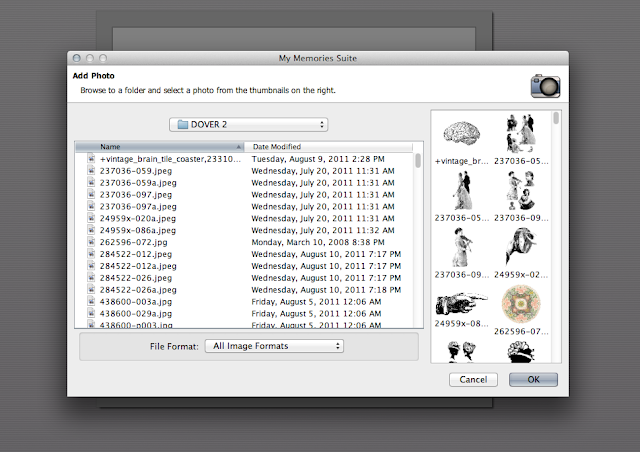The image size is (640, 452).
Task: Sort the file list by Name column
Action: [160, 147]
